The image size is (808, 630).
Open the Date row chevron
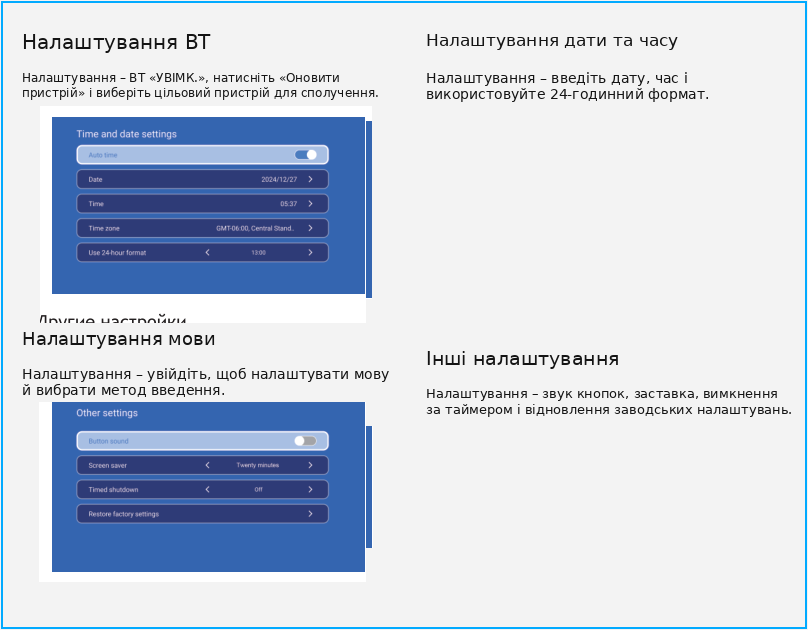click(x=310, y=179)
